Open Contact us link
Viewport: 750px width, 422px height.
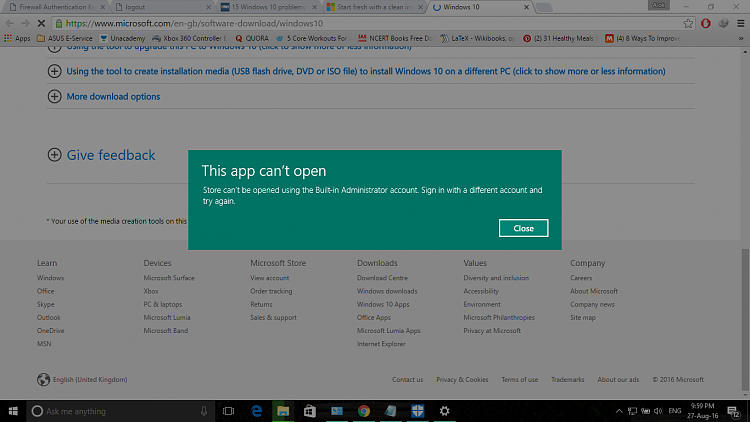point(408,379)
